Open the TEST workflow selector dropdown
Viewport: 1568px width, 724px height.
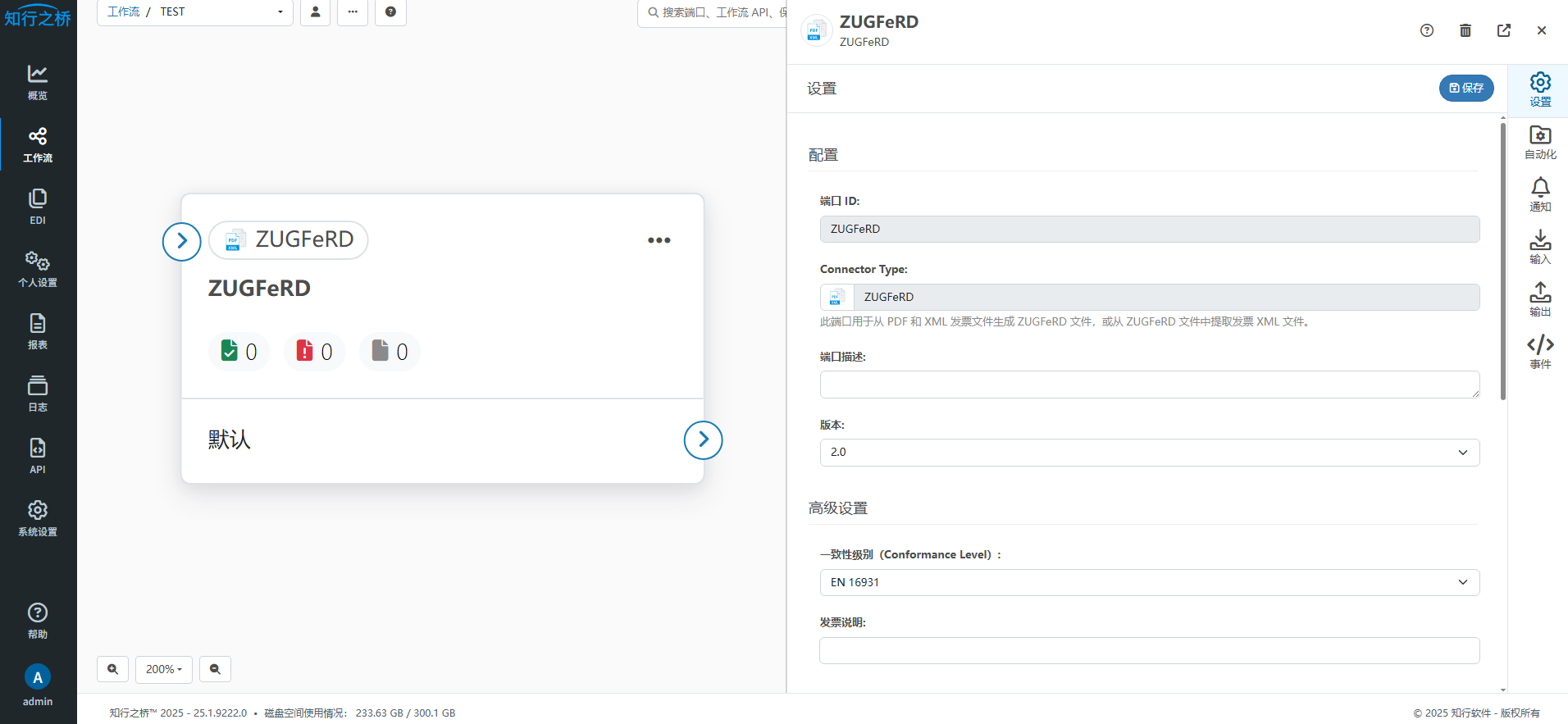[221, 12]
